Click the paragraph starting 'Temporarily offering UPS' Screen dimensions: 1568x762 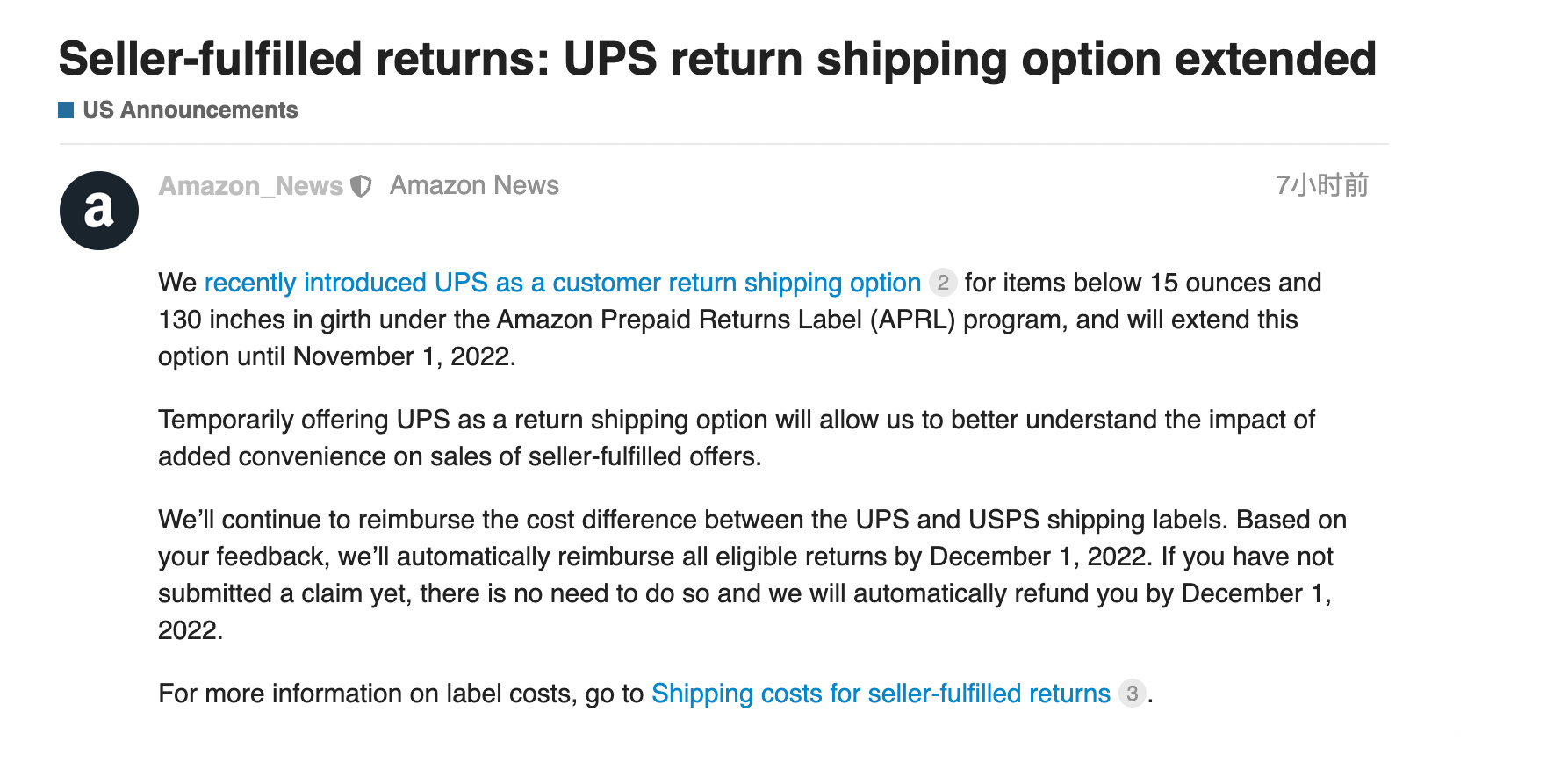tap(737, 438)
